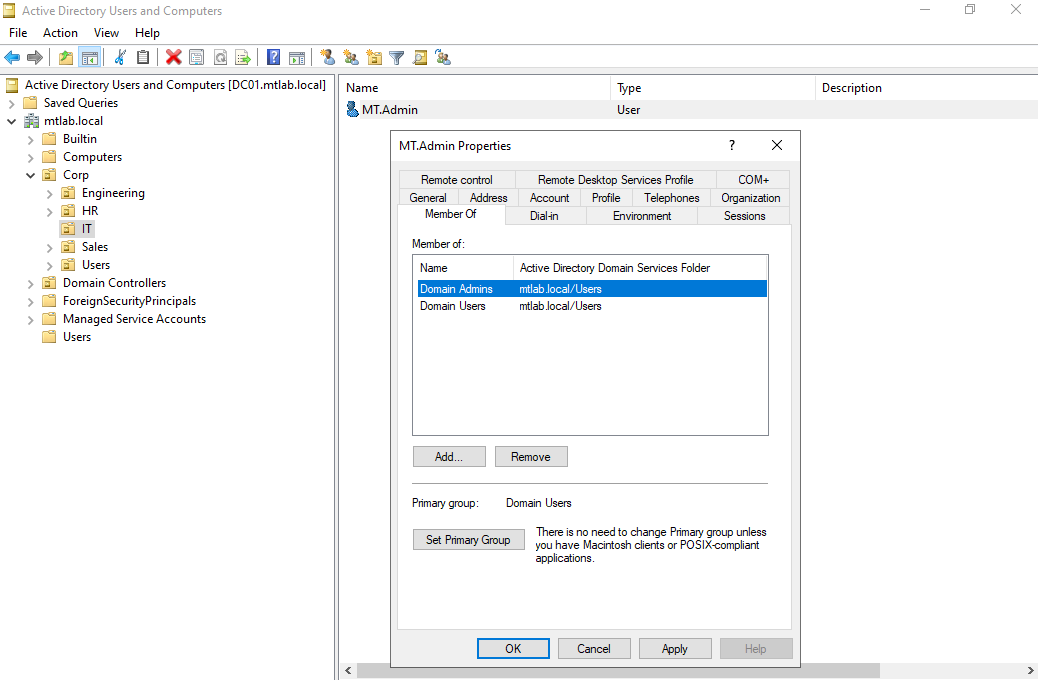Viewport: 1038px width, 680px height.
Task: Click the Add... button
Action: (449, 457)
